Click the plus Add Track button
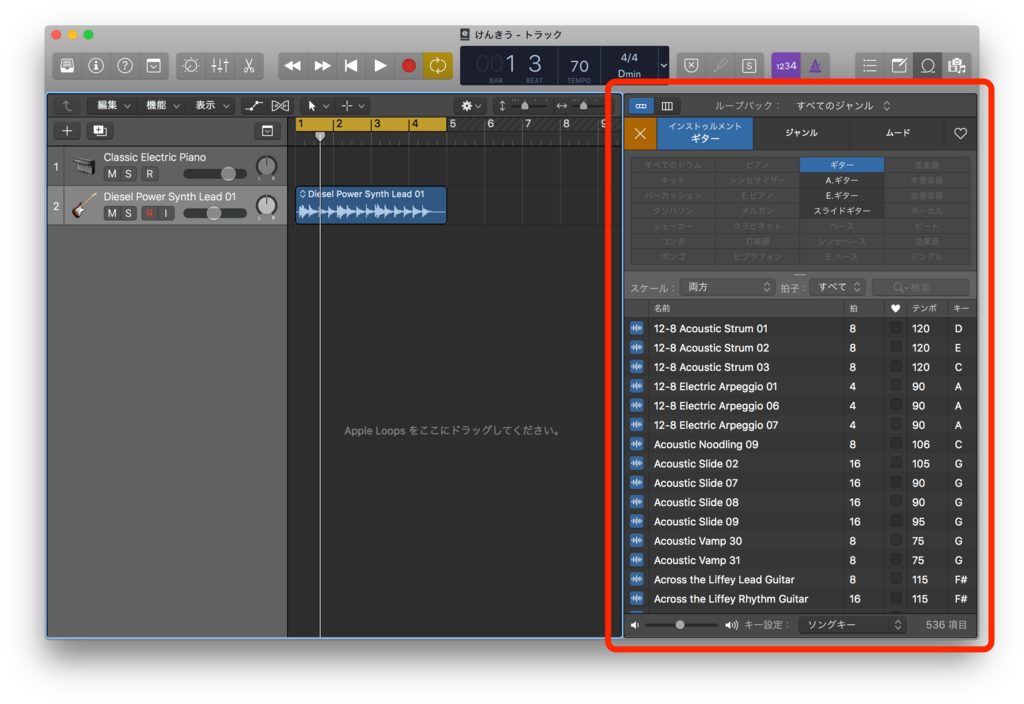The width and height of the screenshot is (1024, 704). (67, 131)
